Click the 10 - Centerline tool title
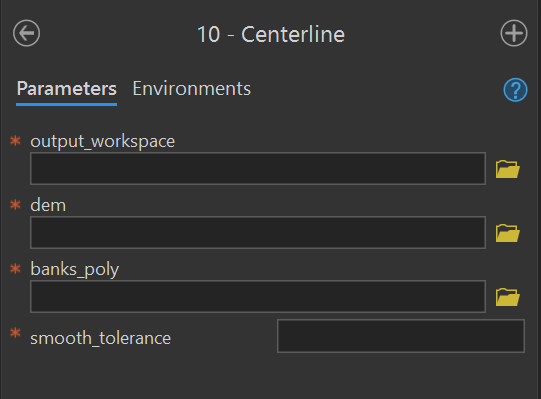 [x=271, y=34]
